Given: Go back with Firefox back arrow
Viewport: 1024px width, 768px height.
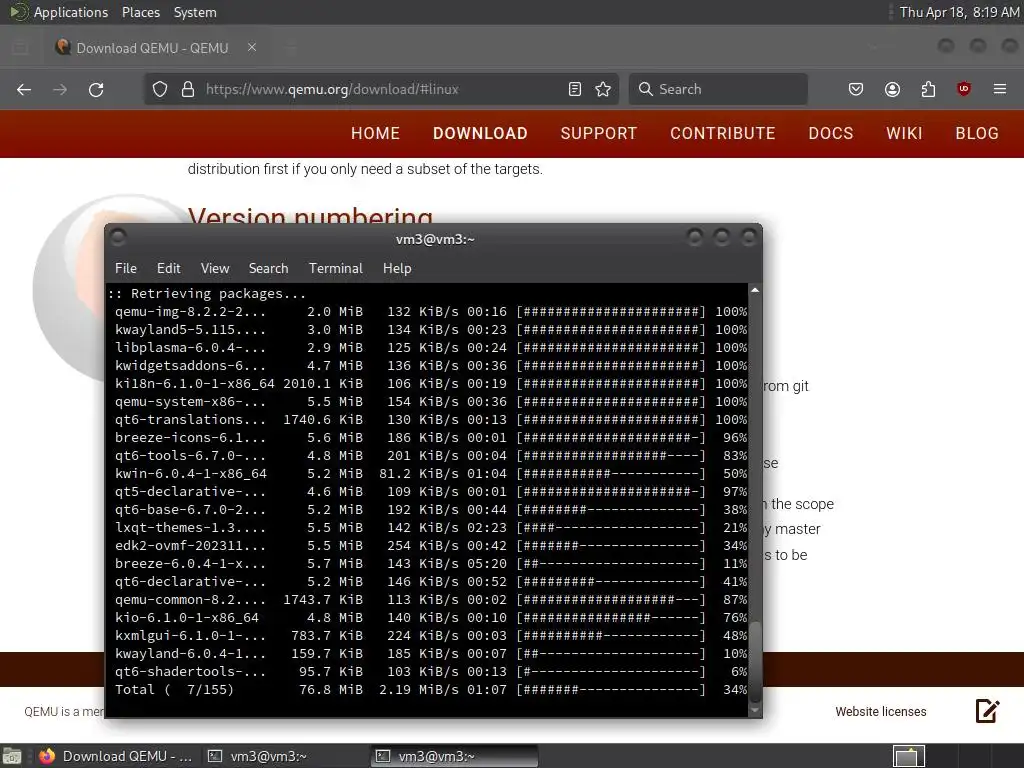Looking at the screenshot, I should [x=24, y=89].
